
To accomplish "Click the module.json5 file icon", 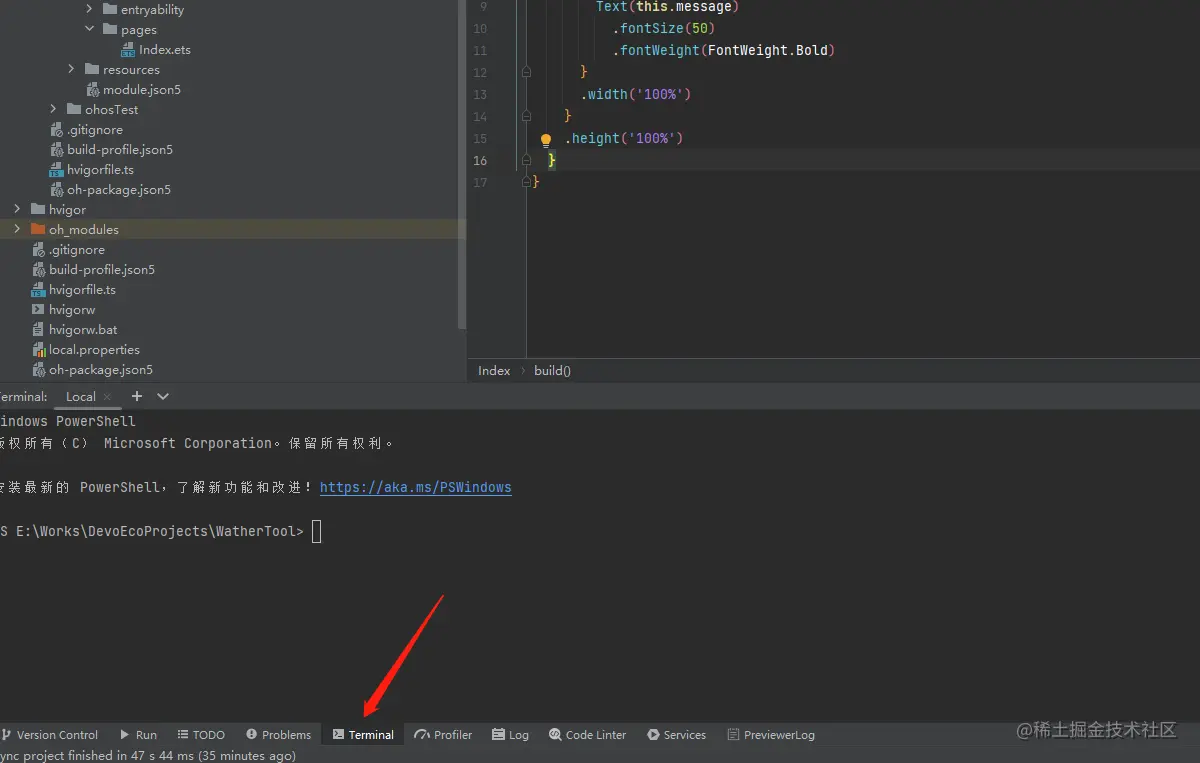I will pos(93,90).
